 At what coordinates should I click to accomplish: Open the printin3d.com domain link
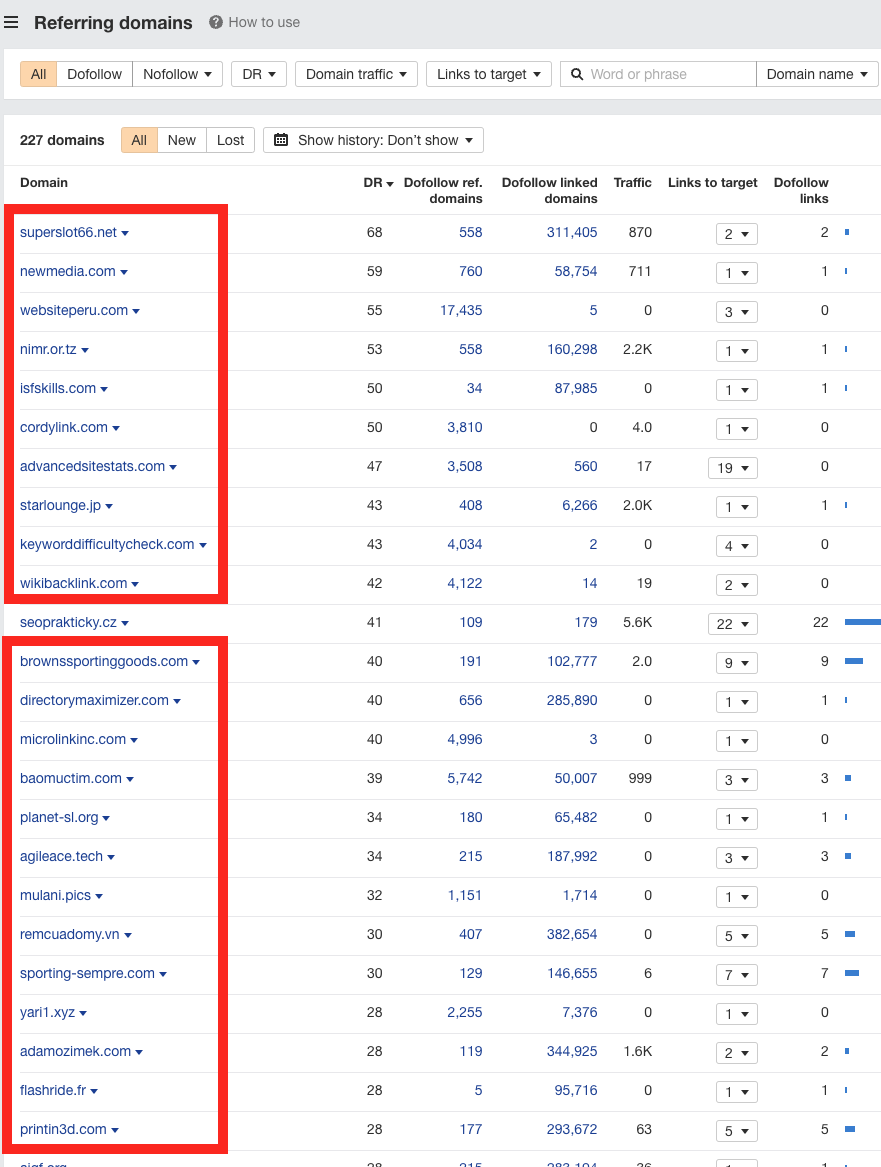click(x=63, y=1129)
